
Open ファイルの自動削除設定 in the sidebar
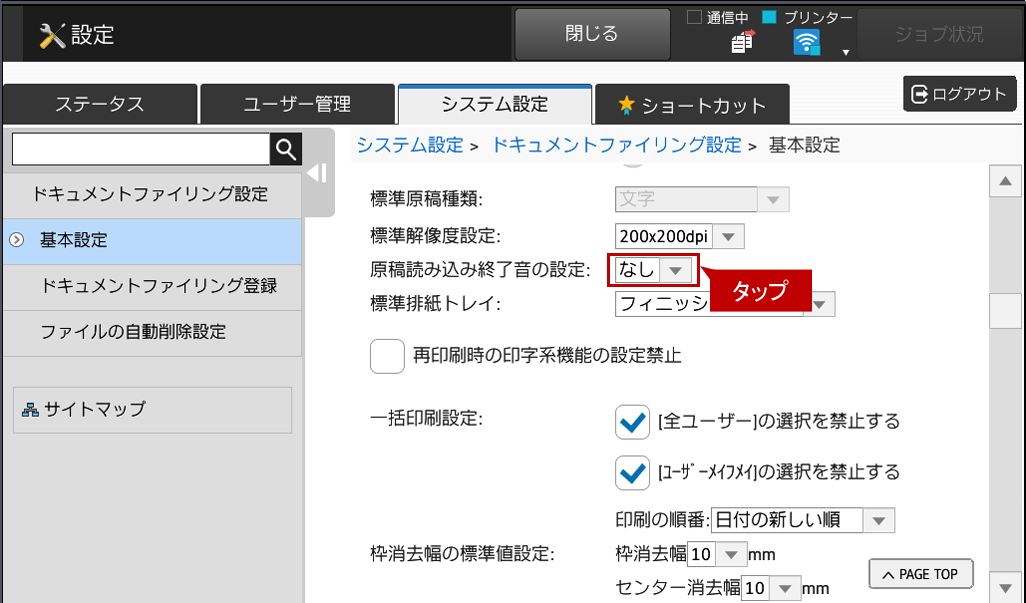[152, 332]
